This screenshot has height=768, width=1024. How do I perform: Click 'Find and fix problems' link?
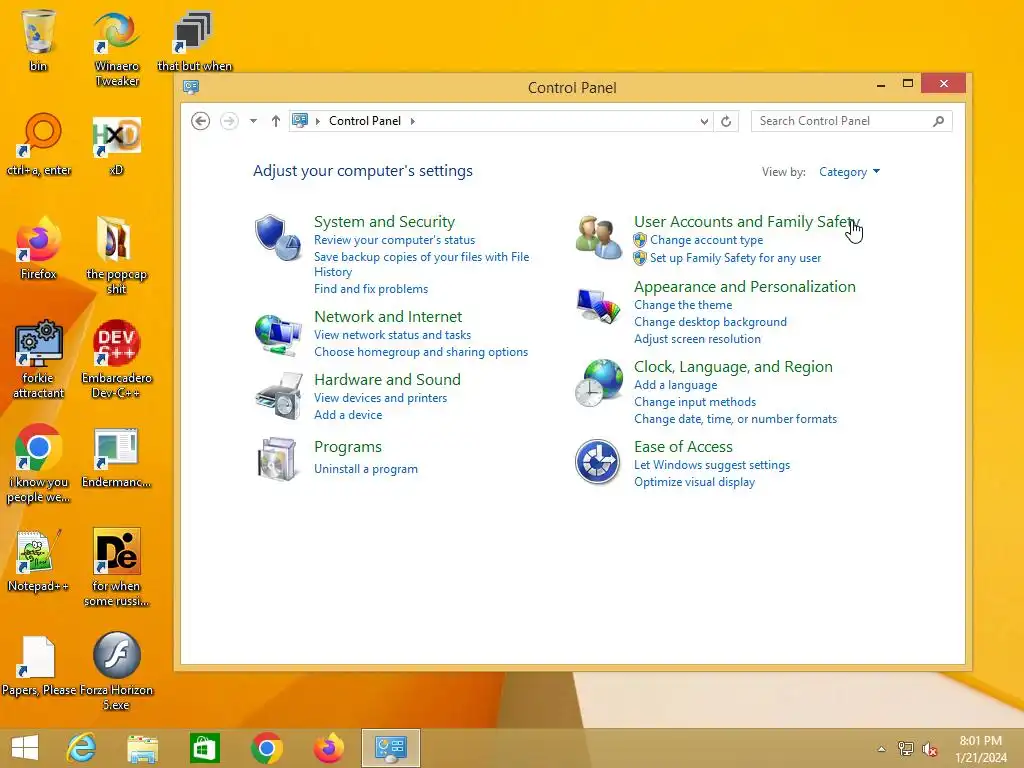point(371,289)
